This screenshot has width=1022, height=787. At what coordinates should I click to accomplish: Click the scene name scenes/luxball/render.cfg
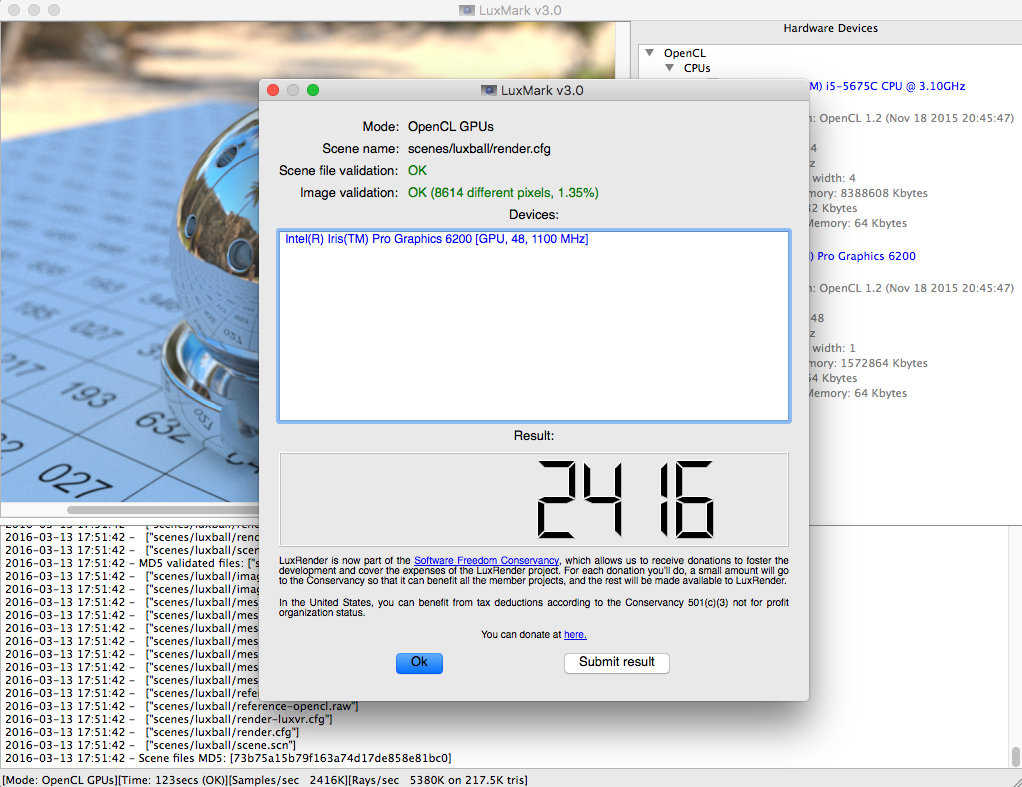coord(479,149)
